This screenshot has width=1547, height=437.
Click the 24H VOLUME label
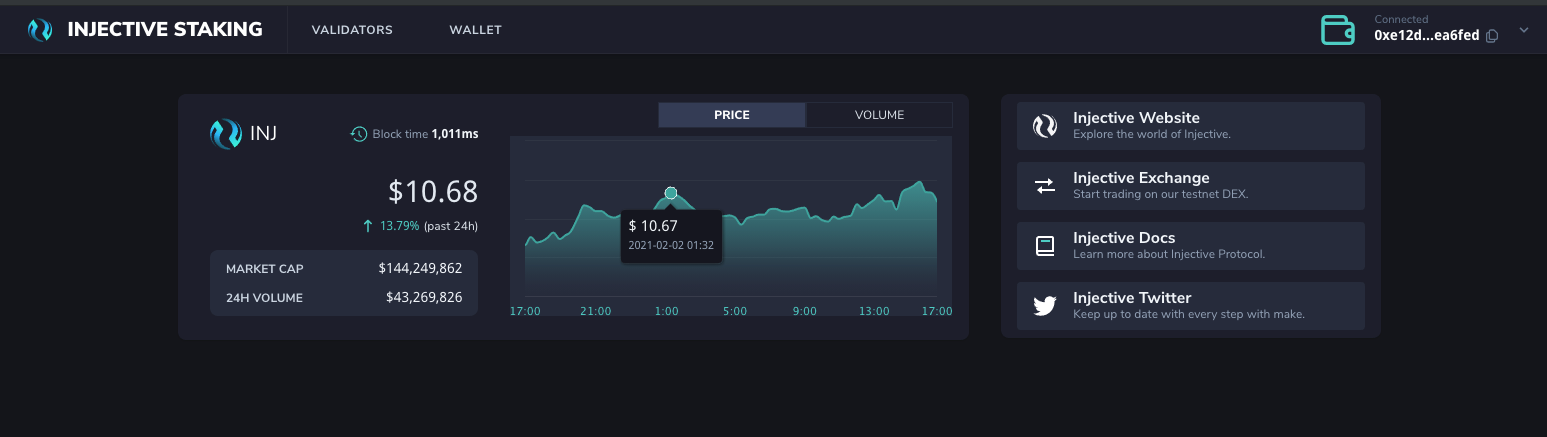264,298
